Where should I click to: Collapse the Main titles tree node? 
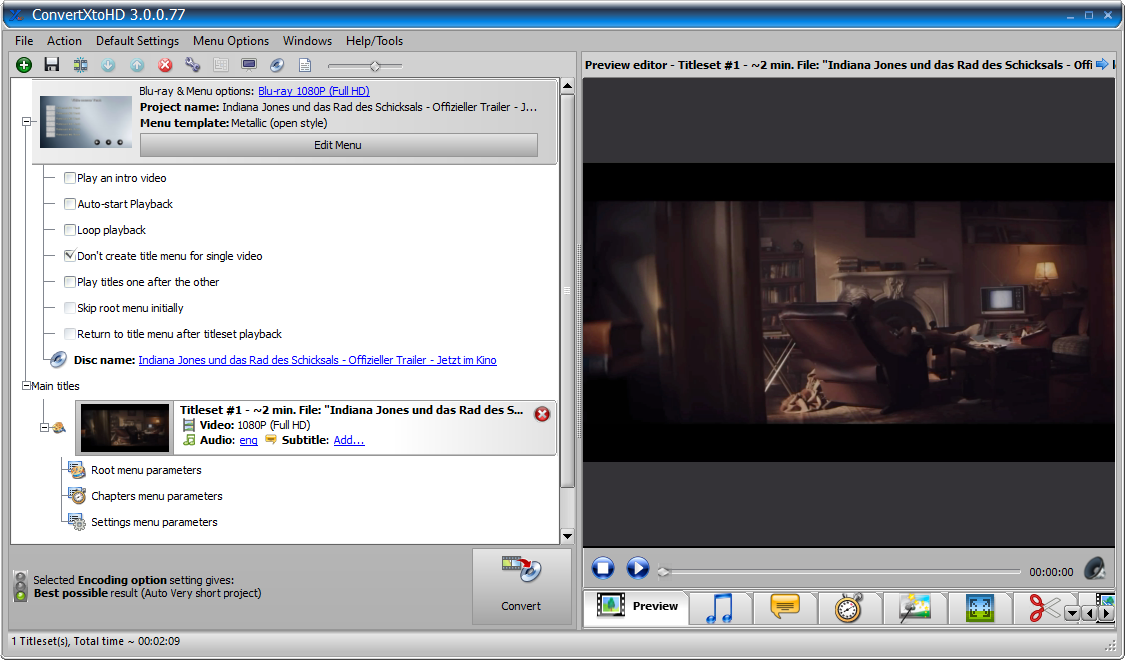click(x=27, y=386)
